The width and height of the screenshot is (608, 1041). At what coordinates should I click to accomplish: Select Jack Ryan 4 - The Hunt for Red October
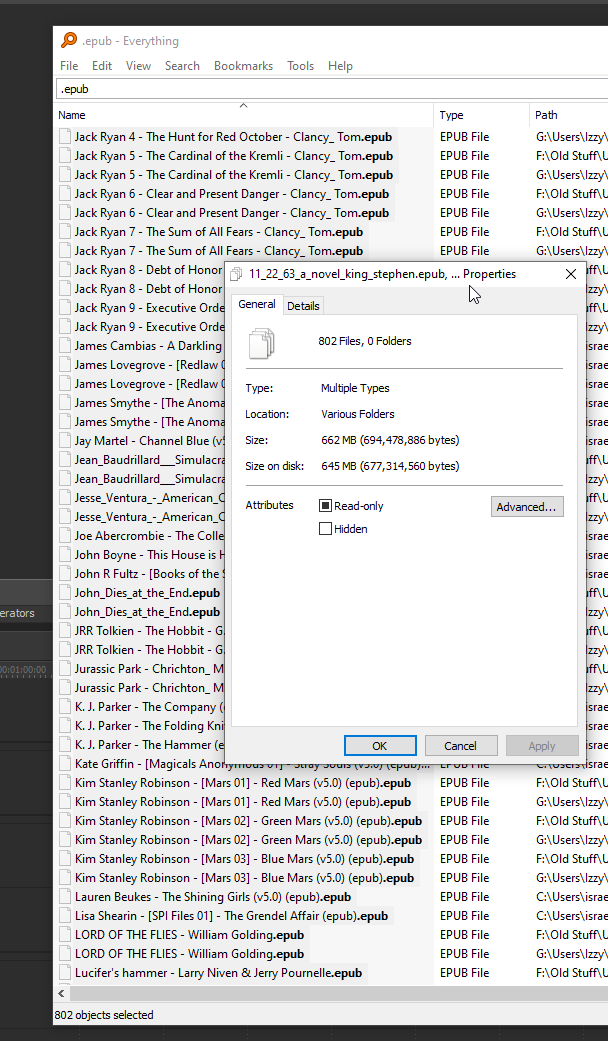coord(233,137)
